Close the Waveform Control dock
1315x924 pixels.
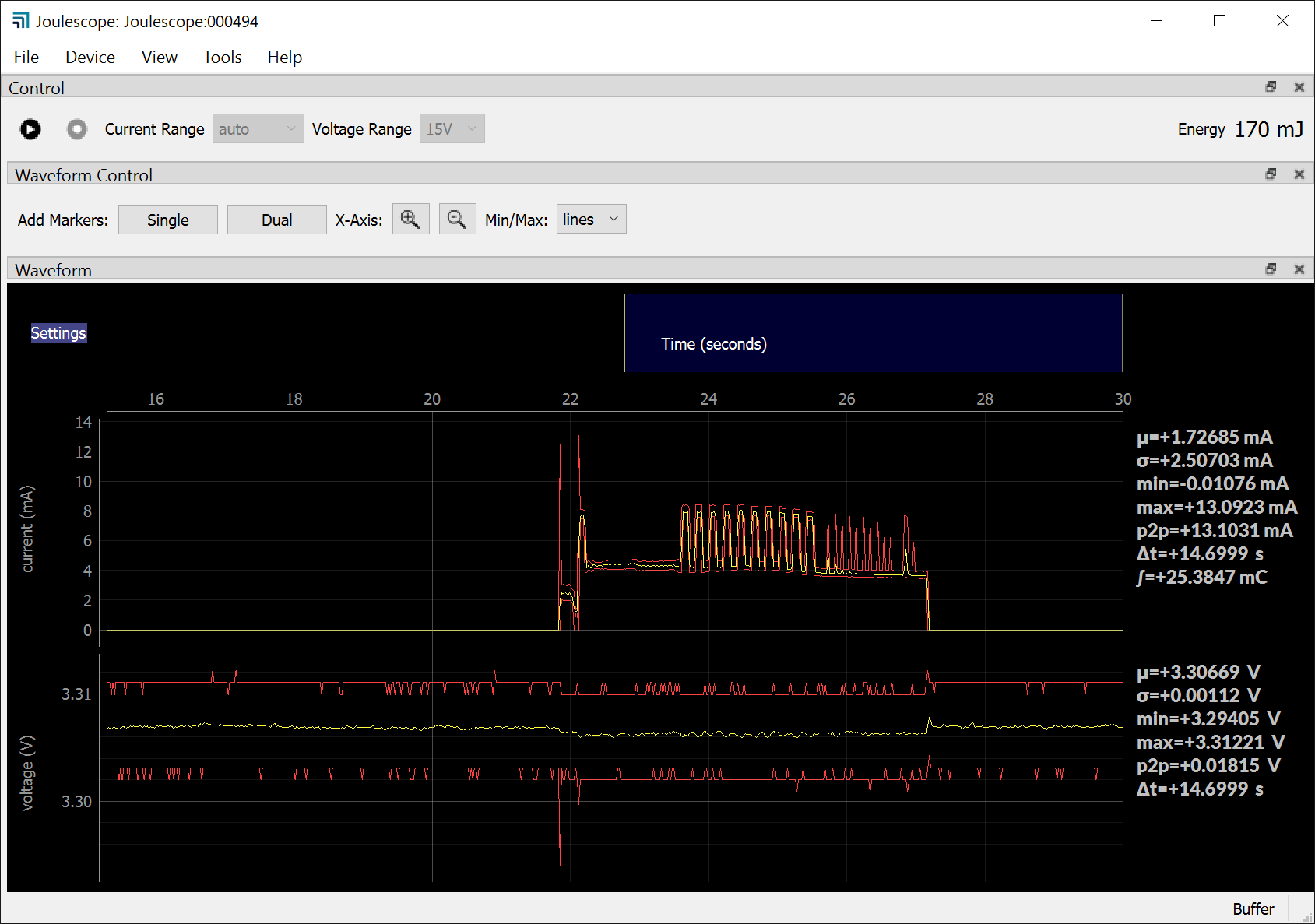1299,174
